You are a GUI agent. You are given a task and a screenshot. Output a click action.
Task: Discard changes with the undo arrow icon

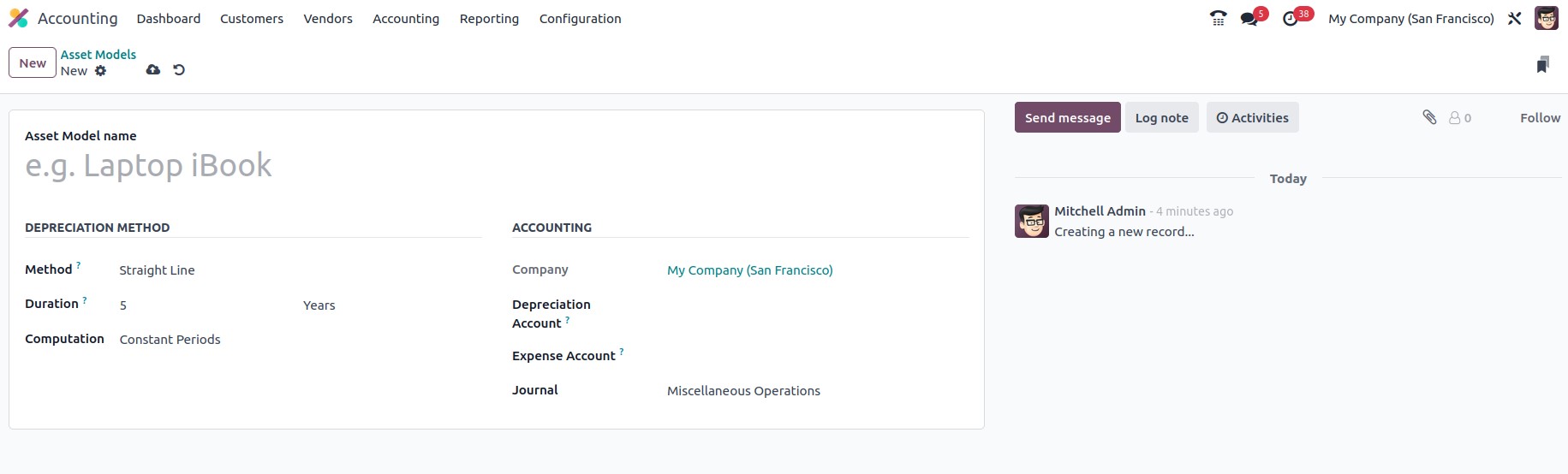[179, 70]
